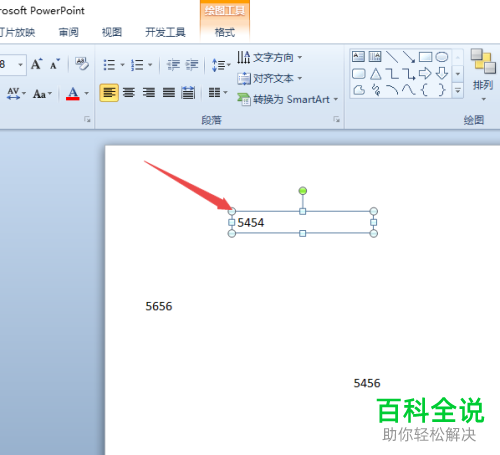Click 转换为 SmartArt button

pyautogui.click(x=287, y=99)
